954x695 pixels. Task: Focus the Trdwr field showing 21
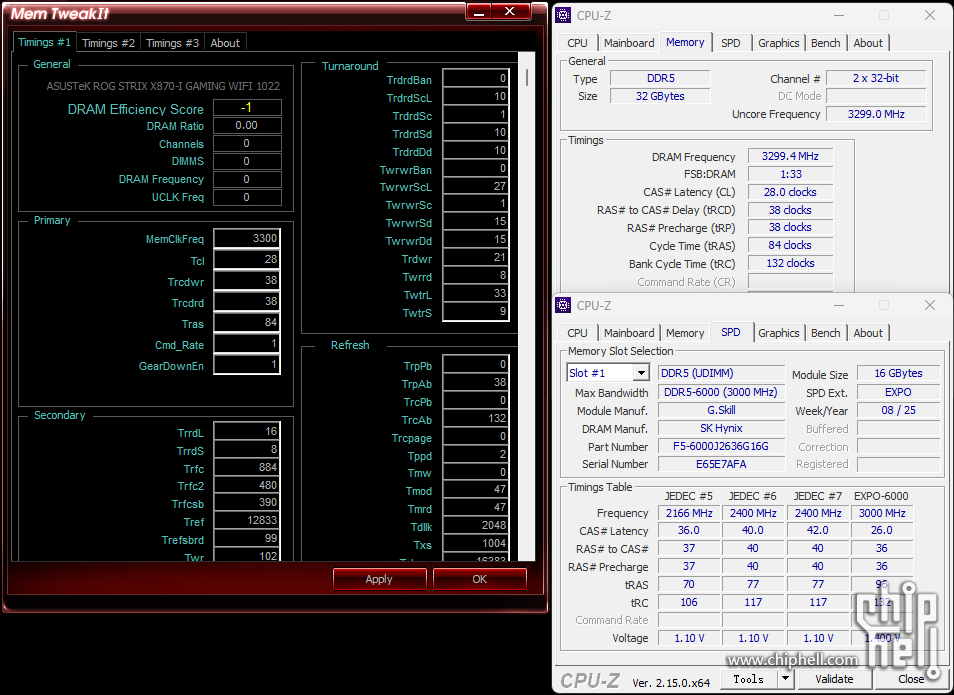coord(476,258)
